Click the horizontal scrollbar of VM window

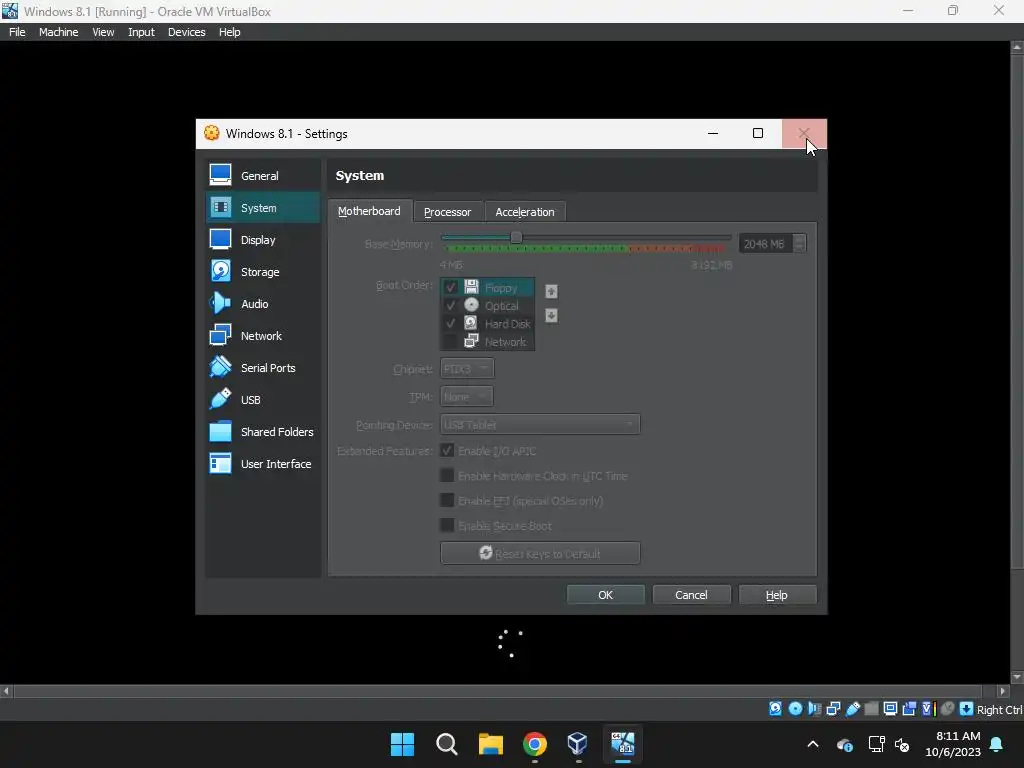[498, 691]
